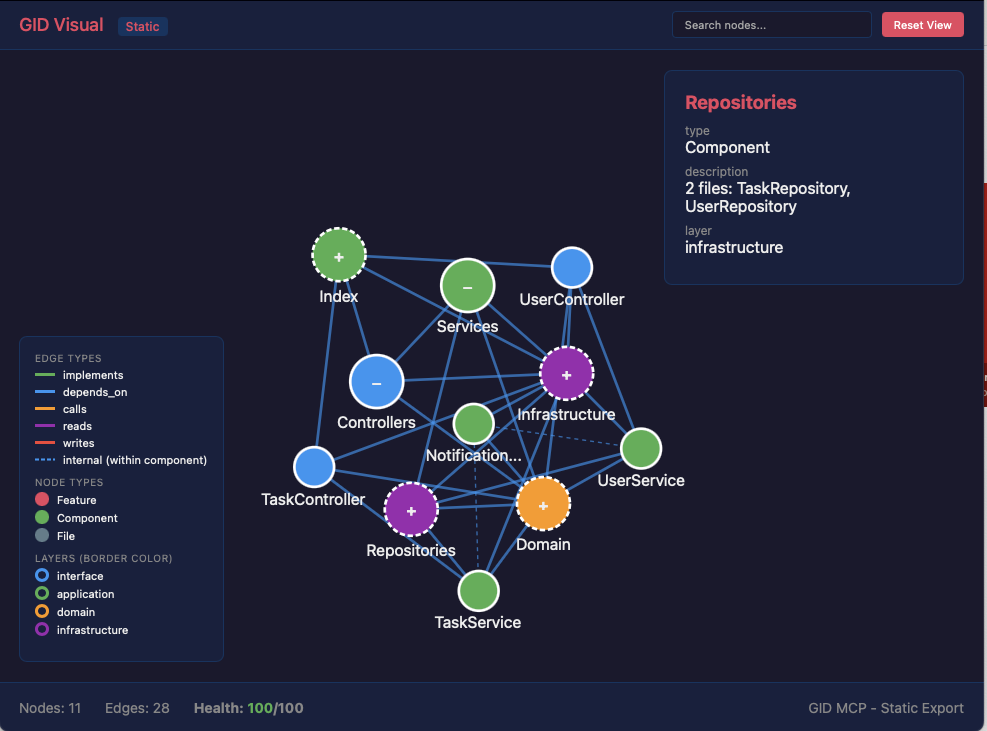Click the 'Edges: 28' status text
This screenshot has width=987, height=731.
click(137, 708)
